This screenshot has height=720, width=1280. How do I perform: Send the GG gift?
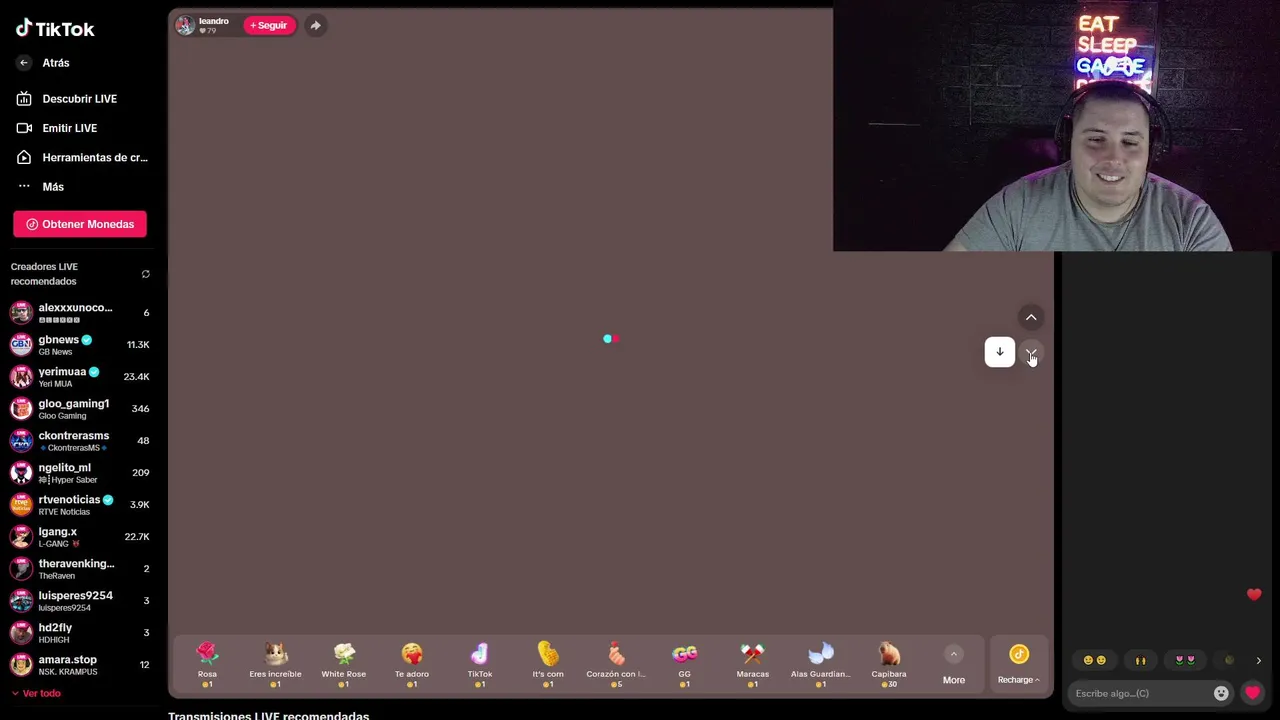click(684, 665)
